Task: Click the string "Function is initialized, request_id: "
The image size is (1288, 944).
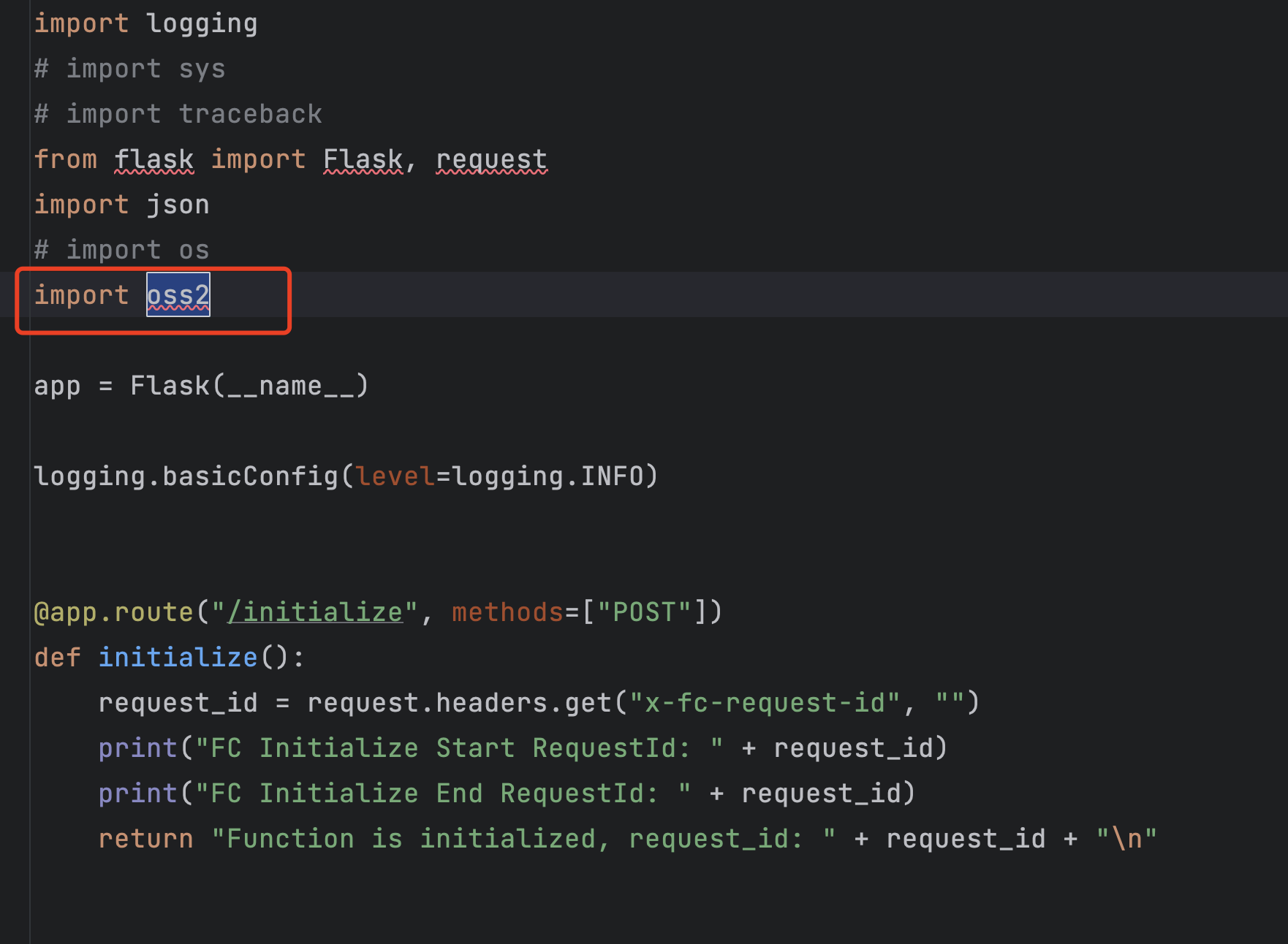Action: pos(524,839)
